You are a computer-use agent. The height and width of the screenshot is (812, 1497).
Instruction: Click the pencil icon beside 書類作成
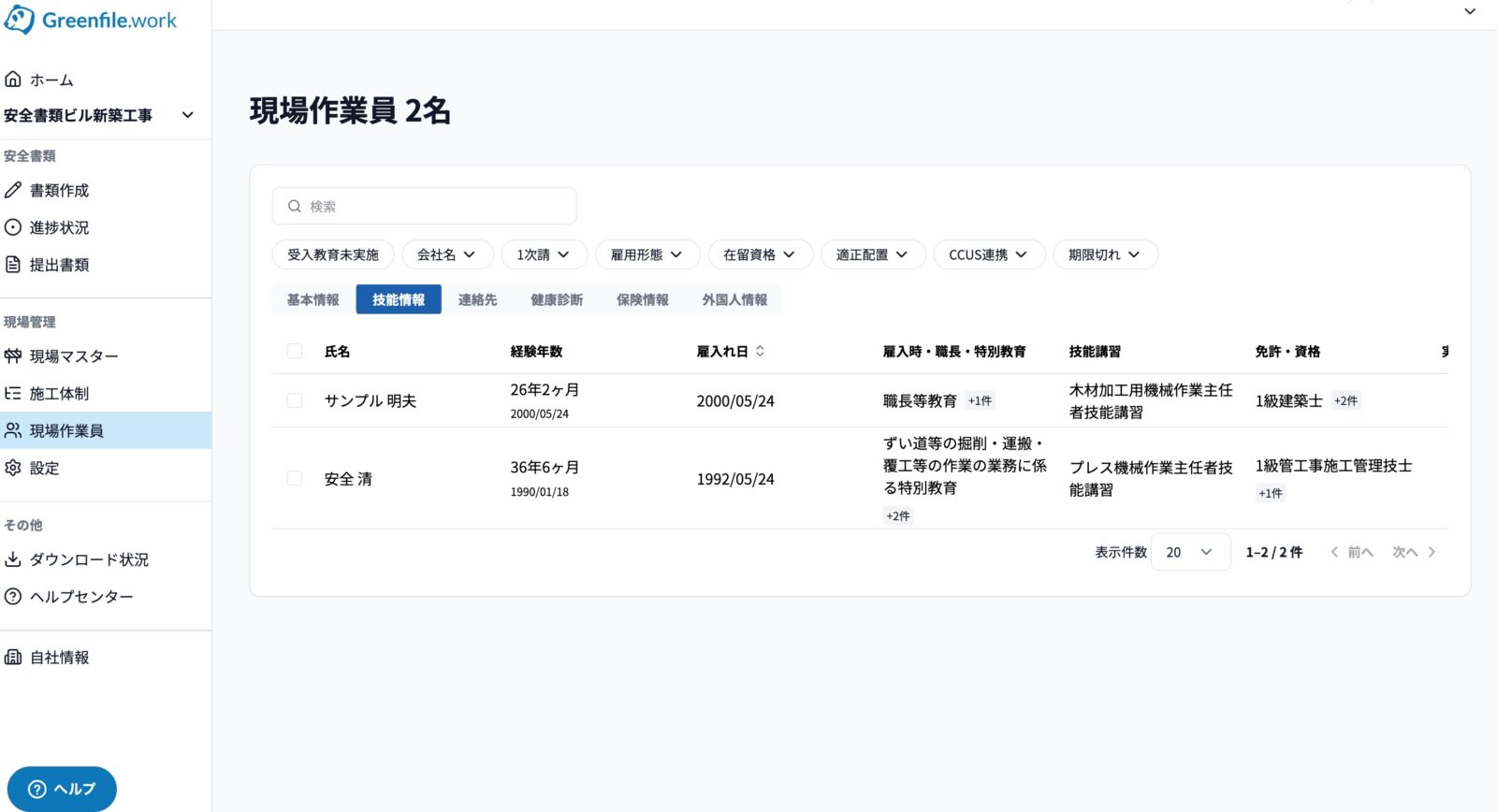13,190
